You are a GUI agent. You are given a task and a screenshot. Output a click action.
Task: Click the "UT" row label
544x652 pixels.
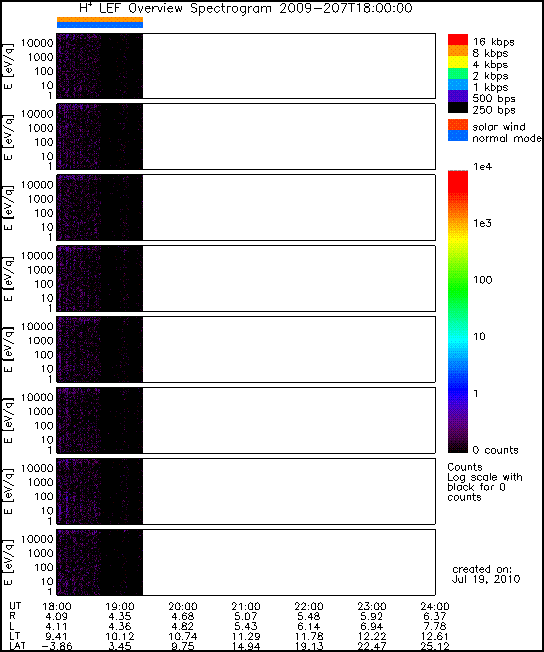tap(15, 606)
